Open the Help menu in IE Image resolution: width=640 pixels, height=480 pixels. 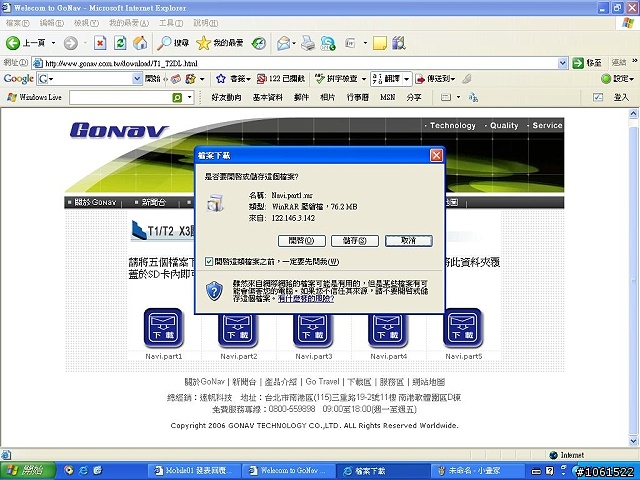(205, 23)
